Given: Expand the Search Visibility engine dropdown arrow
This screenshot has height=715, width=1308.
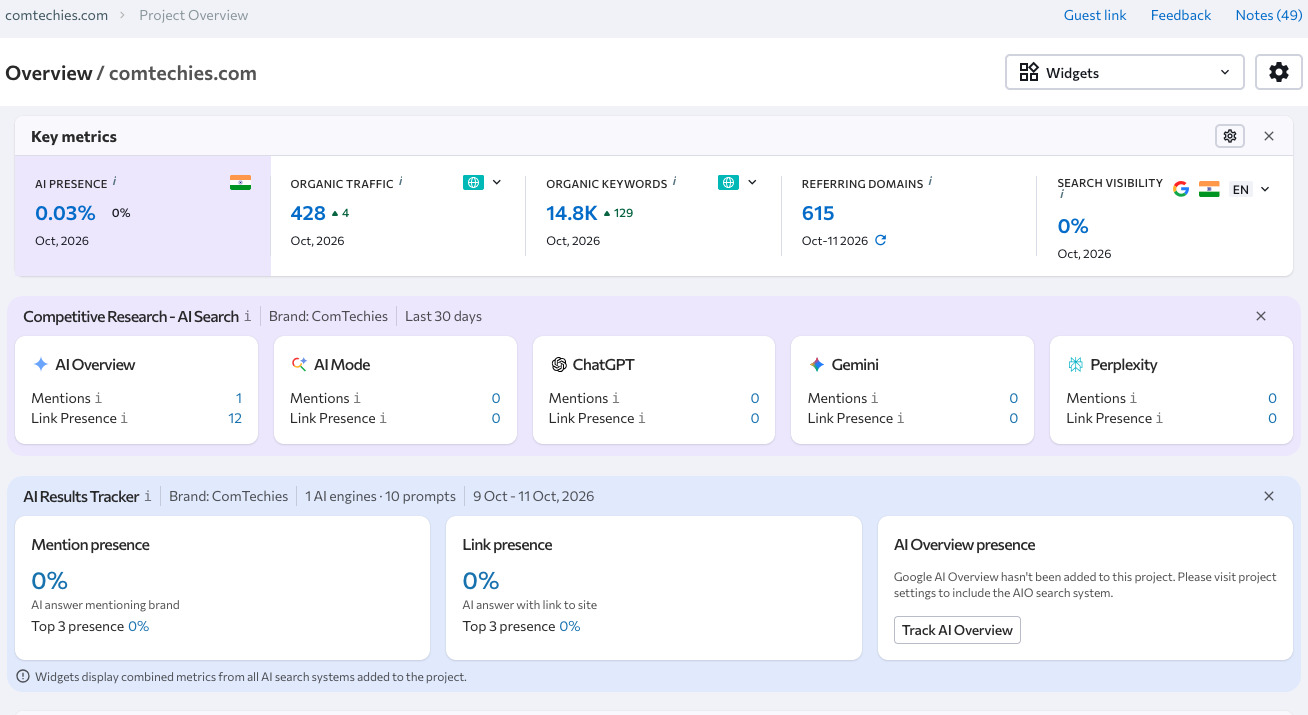Looking at the screenshot, I should click(1265, 189).
